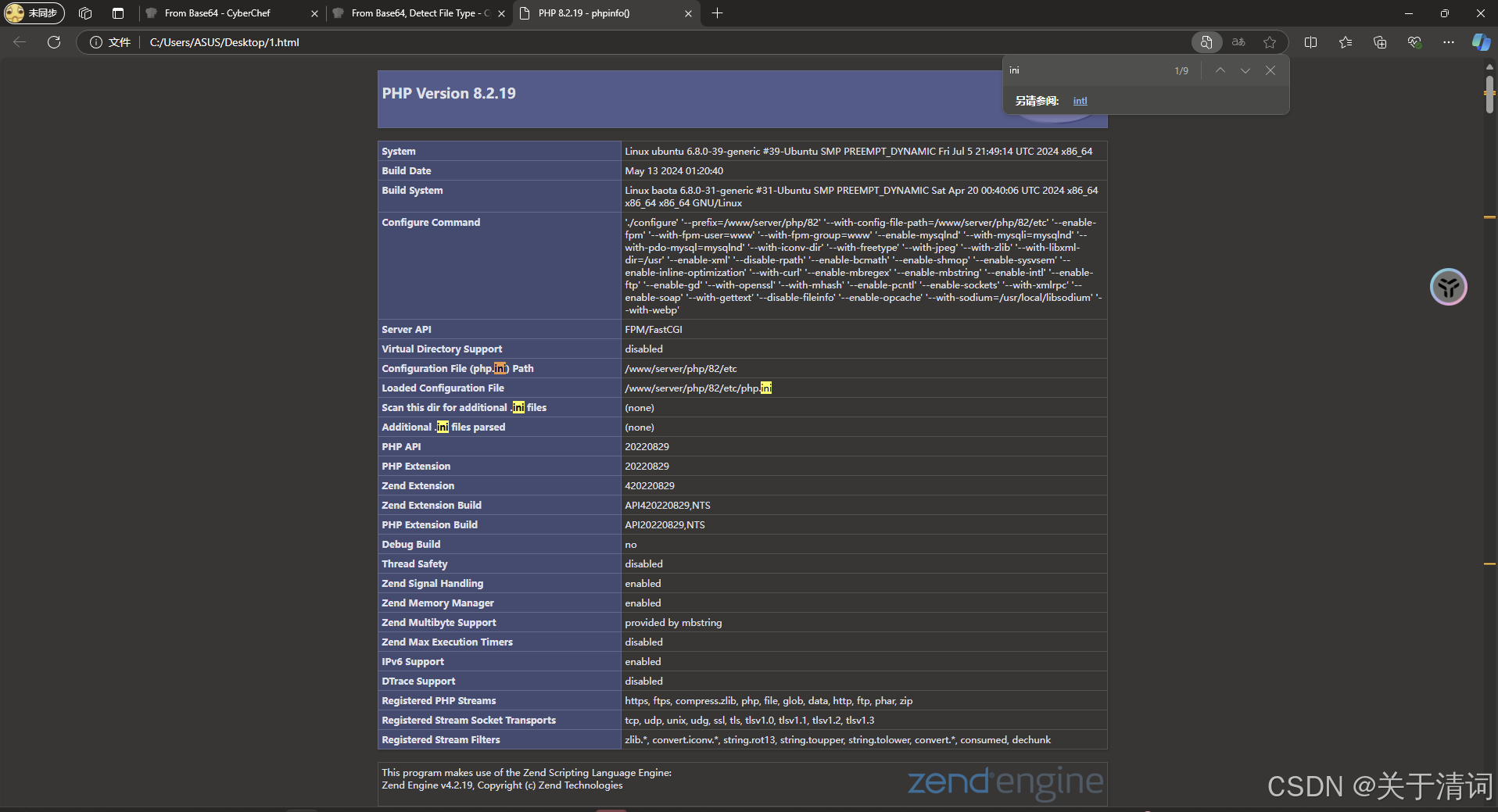Viewport: 1498px width, 812px height.
Task: Jump to previous find result
Action: (1220, 70)
